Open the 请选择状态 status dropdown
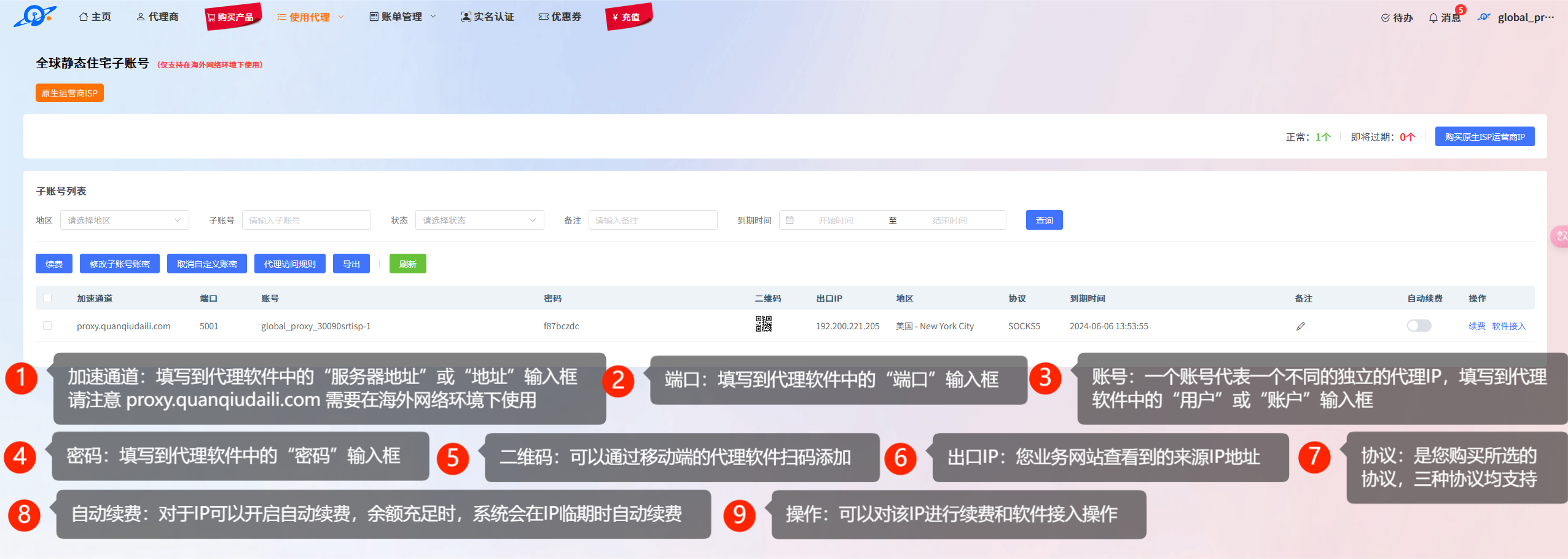 479,220
